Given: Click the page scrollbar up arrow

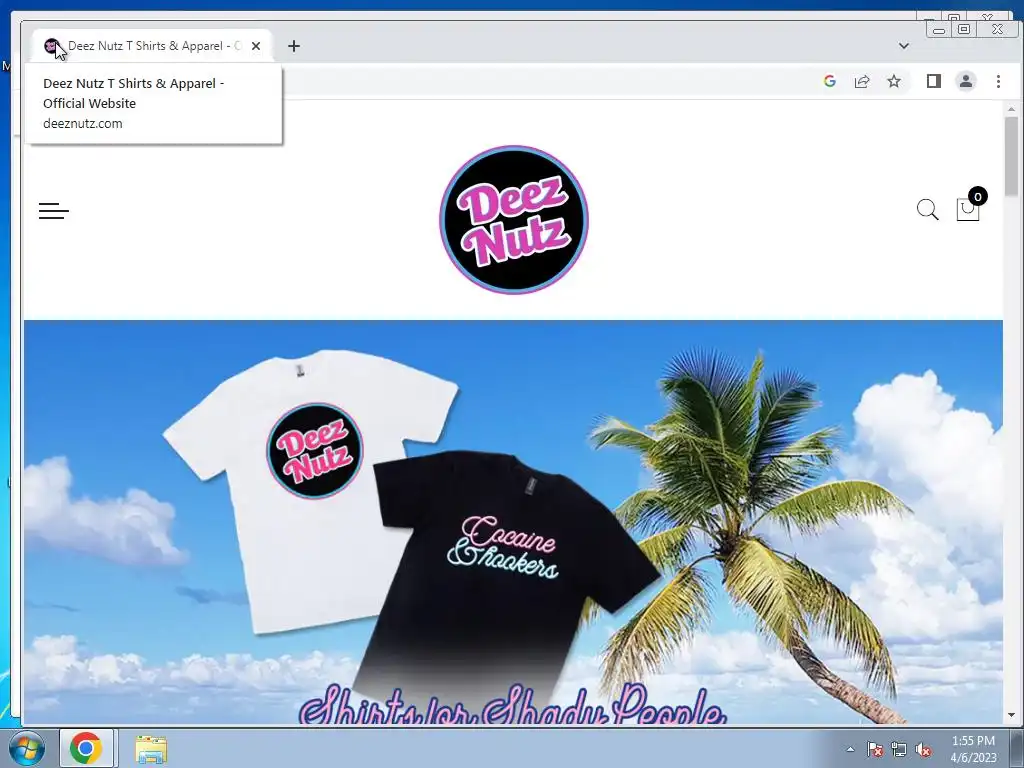Looking at the screenshot, I should tap(1012, 109).
